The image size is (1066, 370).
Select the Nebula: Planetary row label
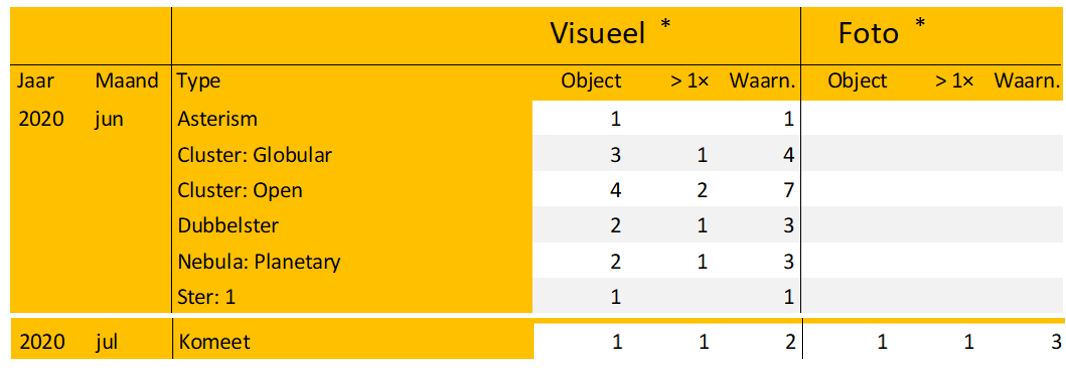[258, 262]
